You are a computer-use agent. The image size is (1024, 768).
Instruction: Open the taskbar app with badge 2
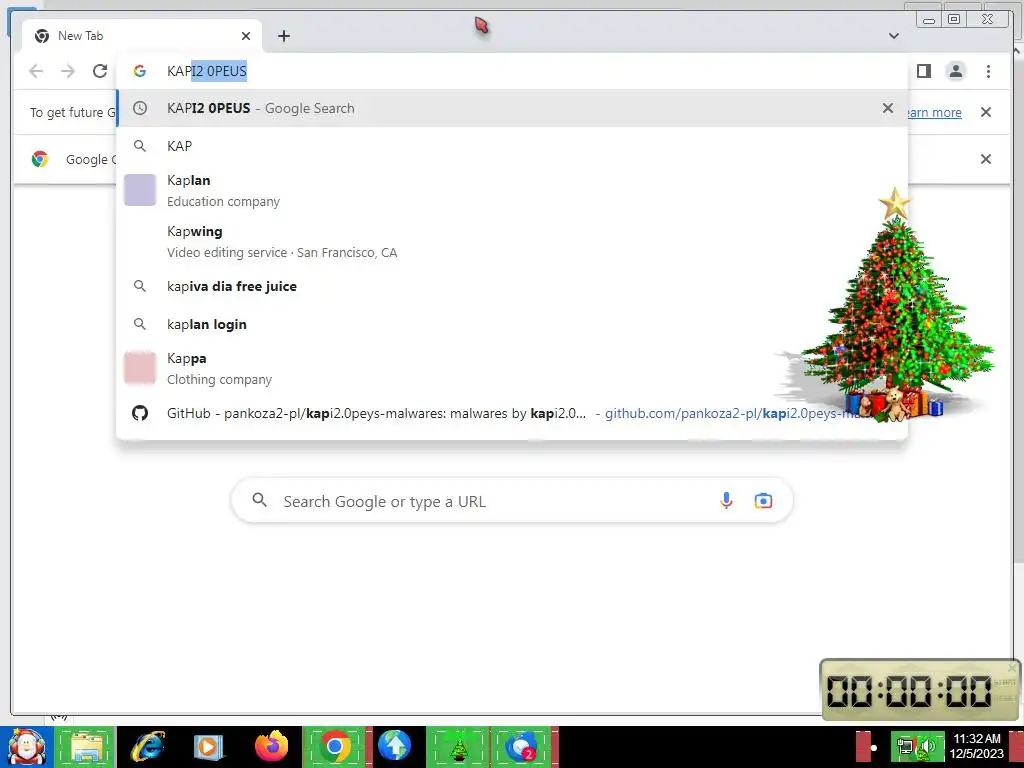521,746
